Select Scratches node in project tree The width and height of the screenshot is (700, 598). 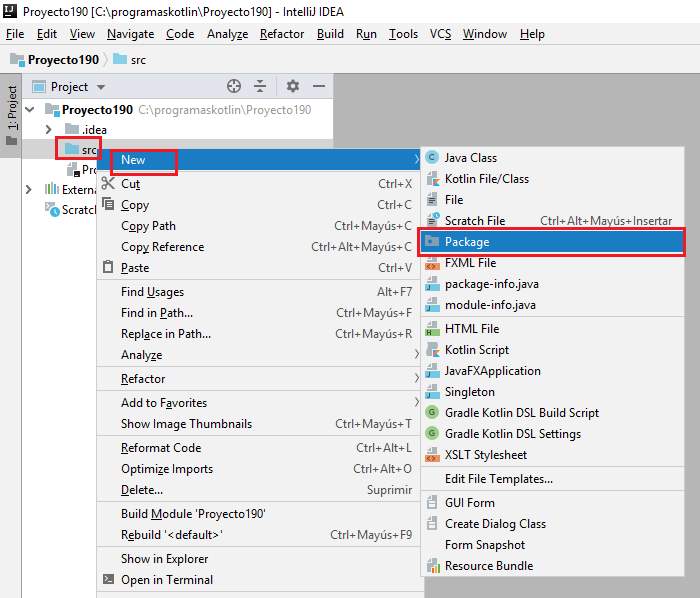[x=71, y=209]
